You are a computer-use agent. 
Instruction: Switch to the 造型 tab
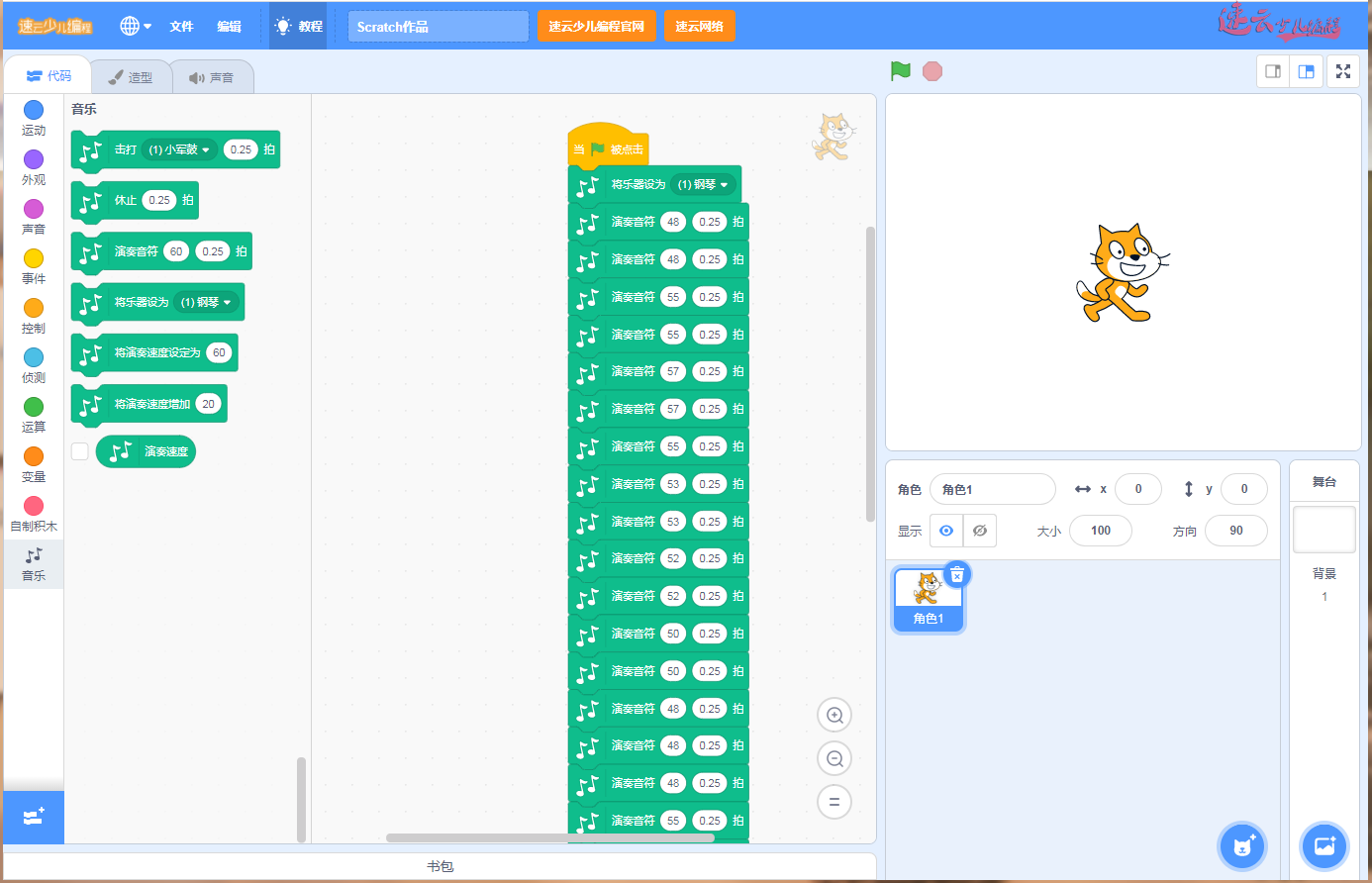click(131, 77)
